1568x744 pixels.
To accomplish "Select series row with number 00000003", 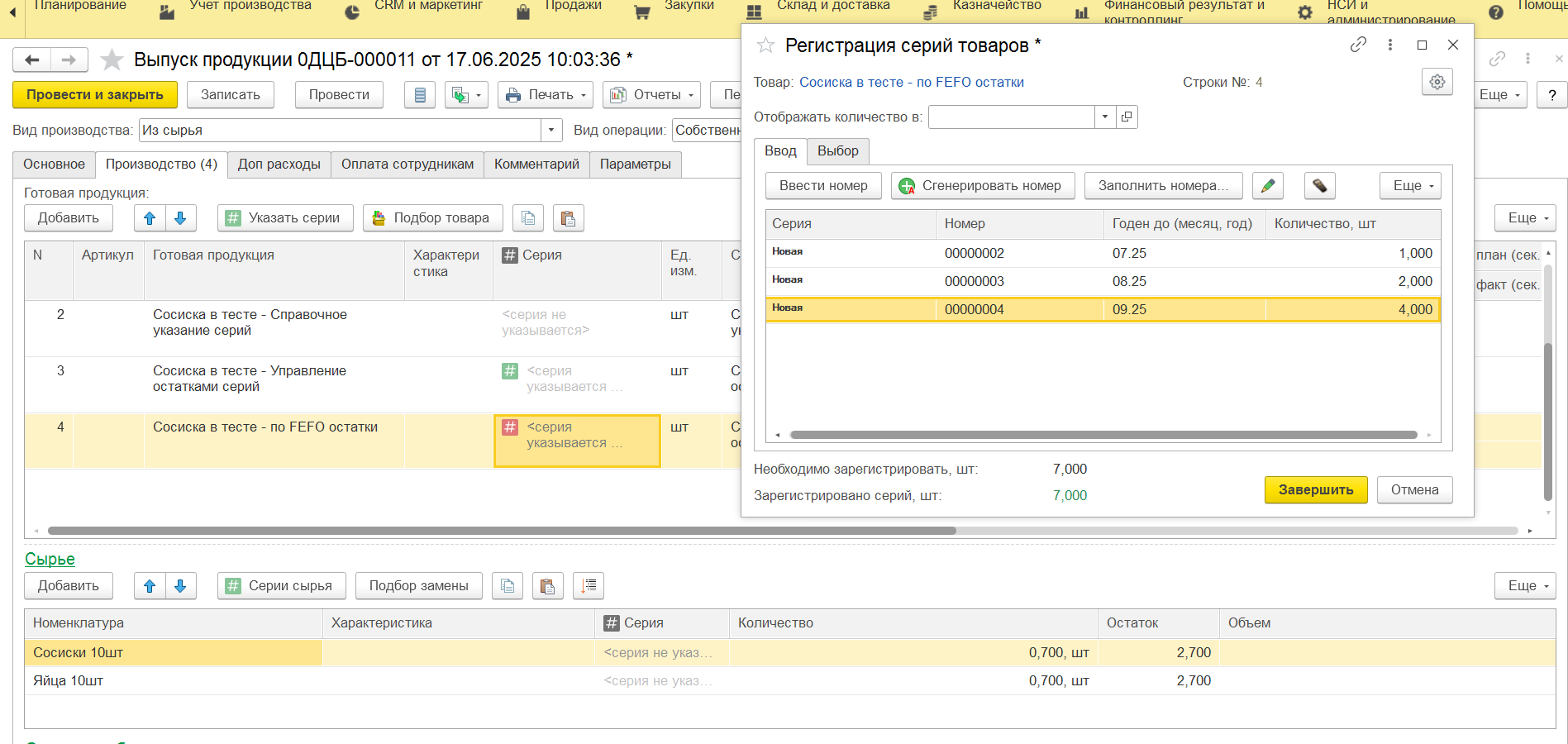I will click(974, 282).
